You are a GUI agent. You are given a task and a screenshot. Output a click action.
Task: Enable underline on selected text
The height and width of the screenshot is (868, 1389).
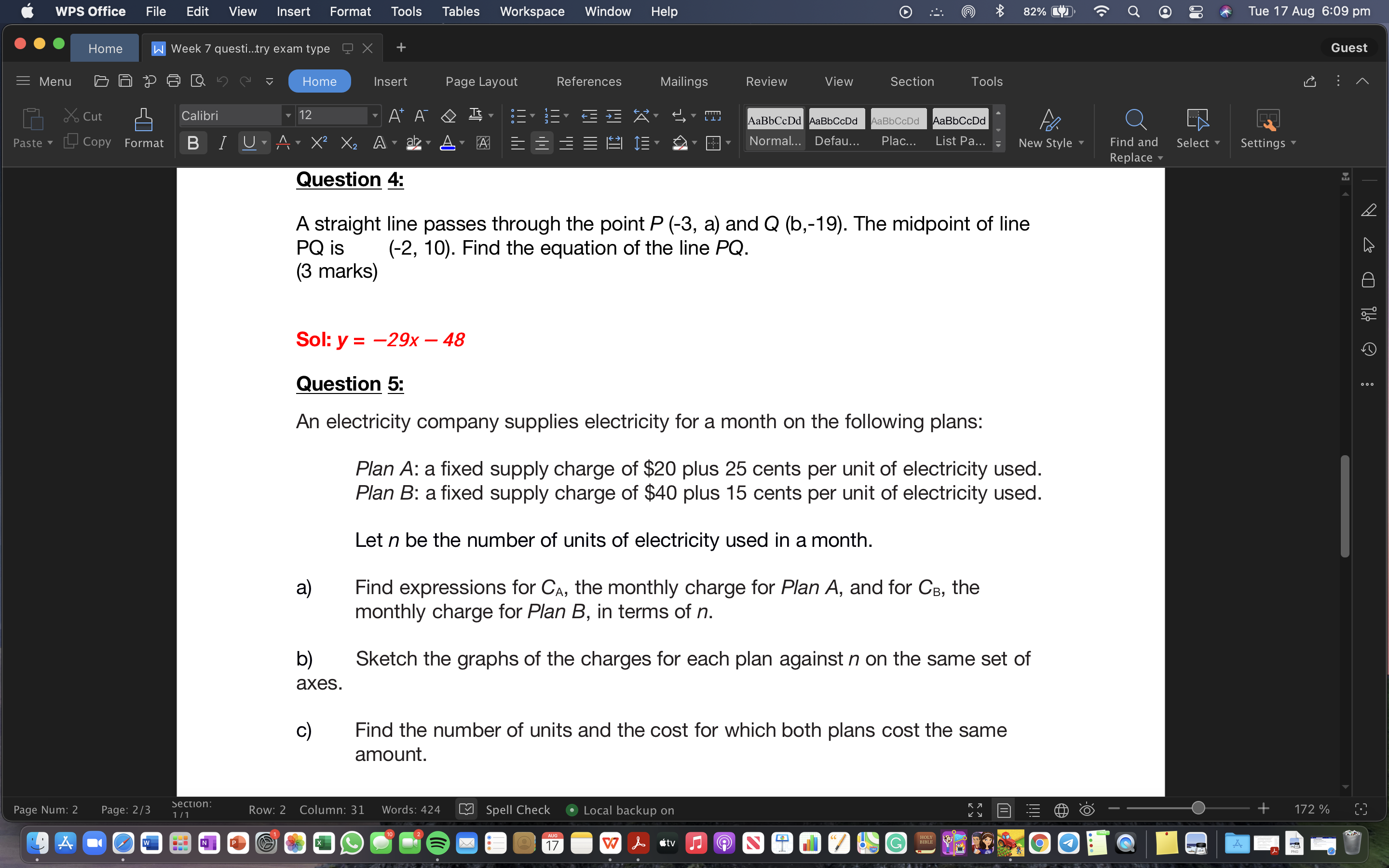pyautogui.click(x=248, y=142)
